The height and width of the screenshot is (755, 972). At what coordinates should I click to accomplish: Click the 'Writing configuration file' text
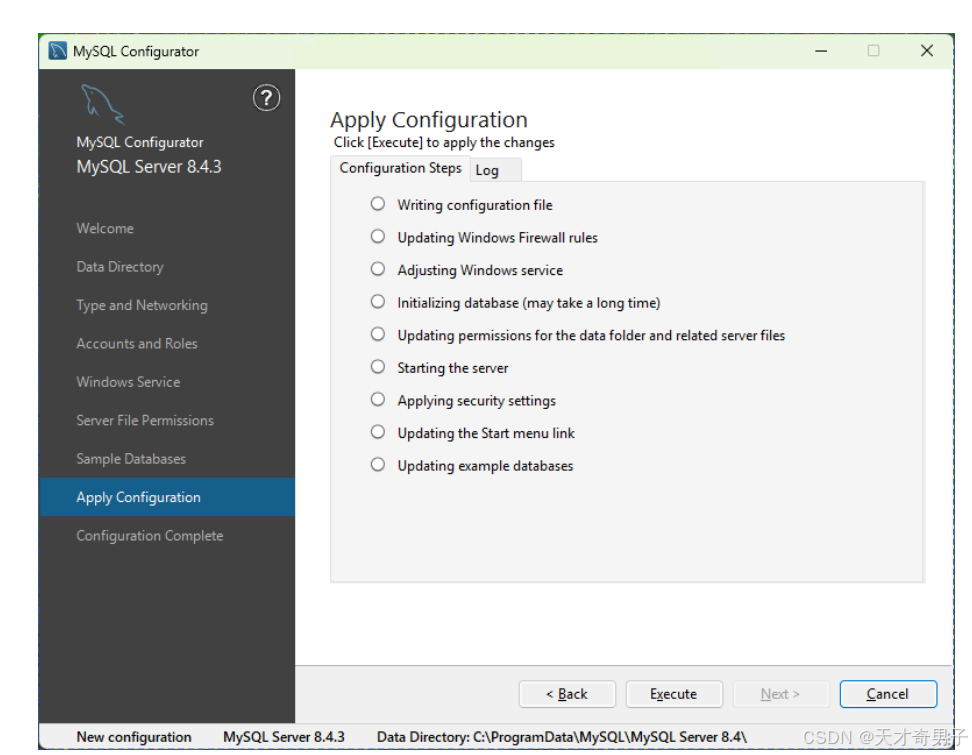(475, 205)
